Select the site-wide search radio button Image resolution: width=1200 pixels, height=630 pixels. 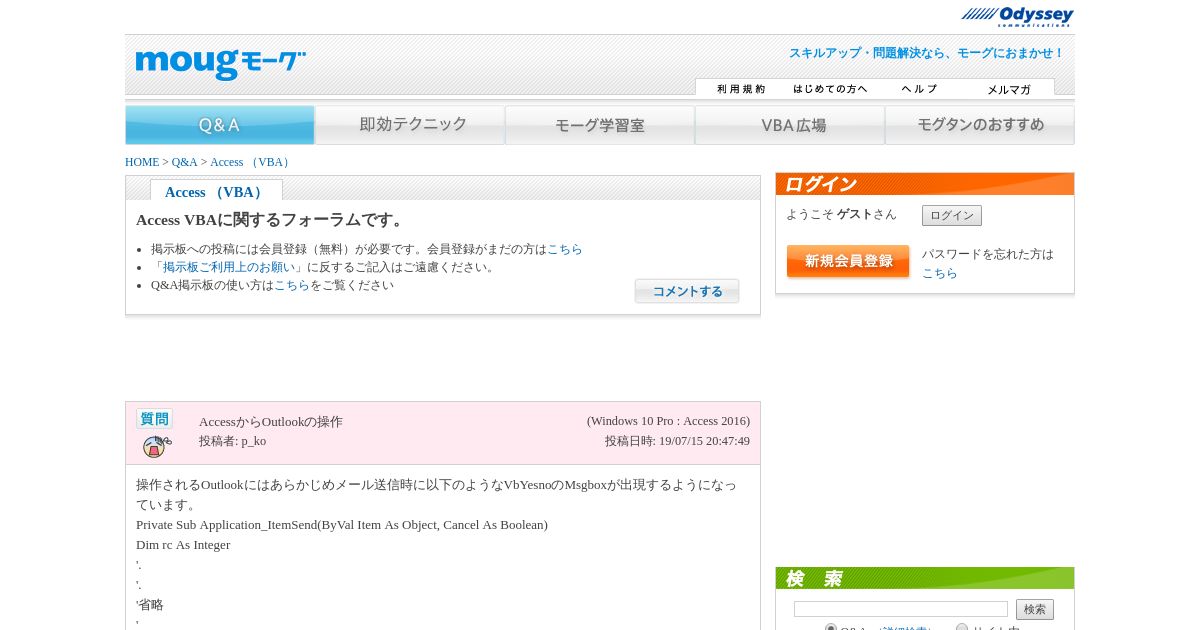pos(962,629)
